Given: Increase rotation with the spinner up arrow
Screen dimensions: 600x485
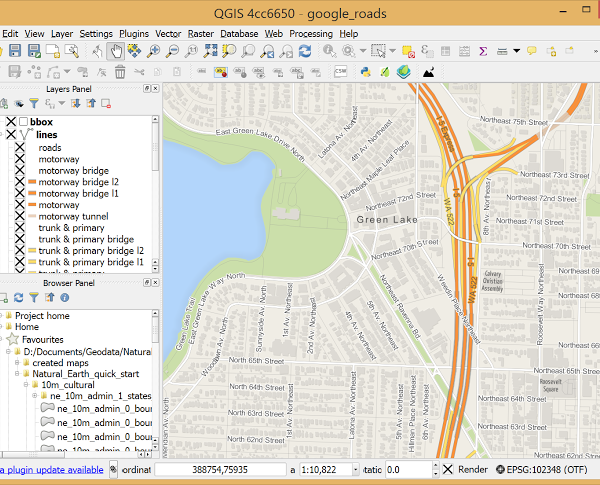Looking at the screenshot, I should click(435, 465).
